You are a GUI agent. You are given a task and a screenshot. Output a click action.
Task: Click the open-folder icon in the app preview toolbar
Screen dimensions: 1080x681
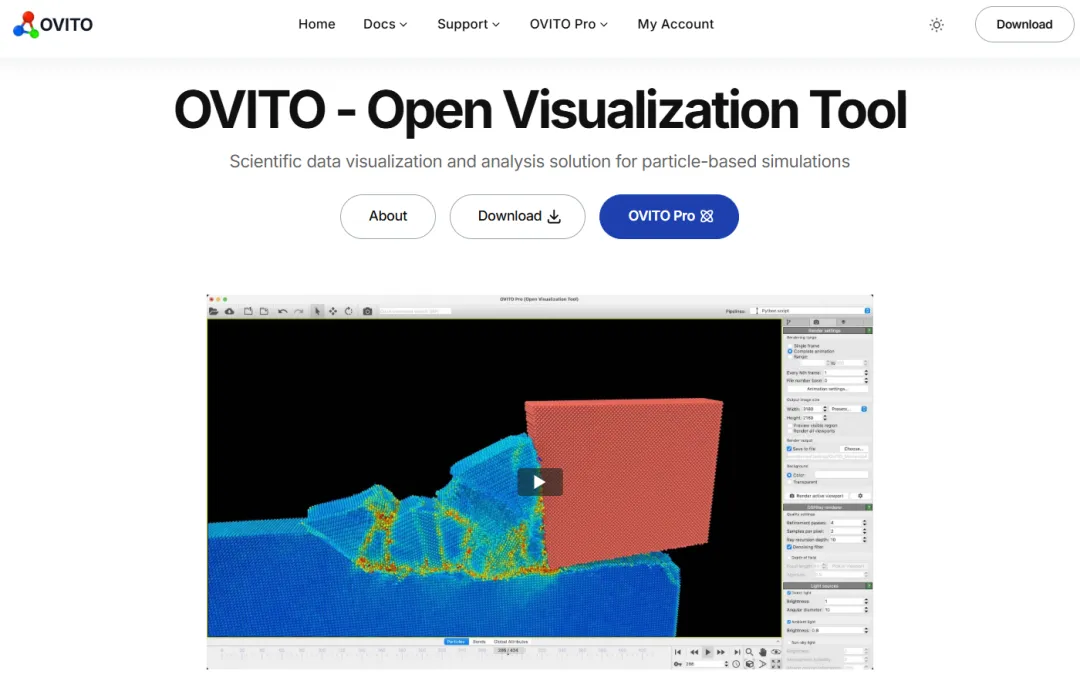coord(214,311)
